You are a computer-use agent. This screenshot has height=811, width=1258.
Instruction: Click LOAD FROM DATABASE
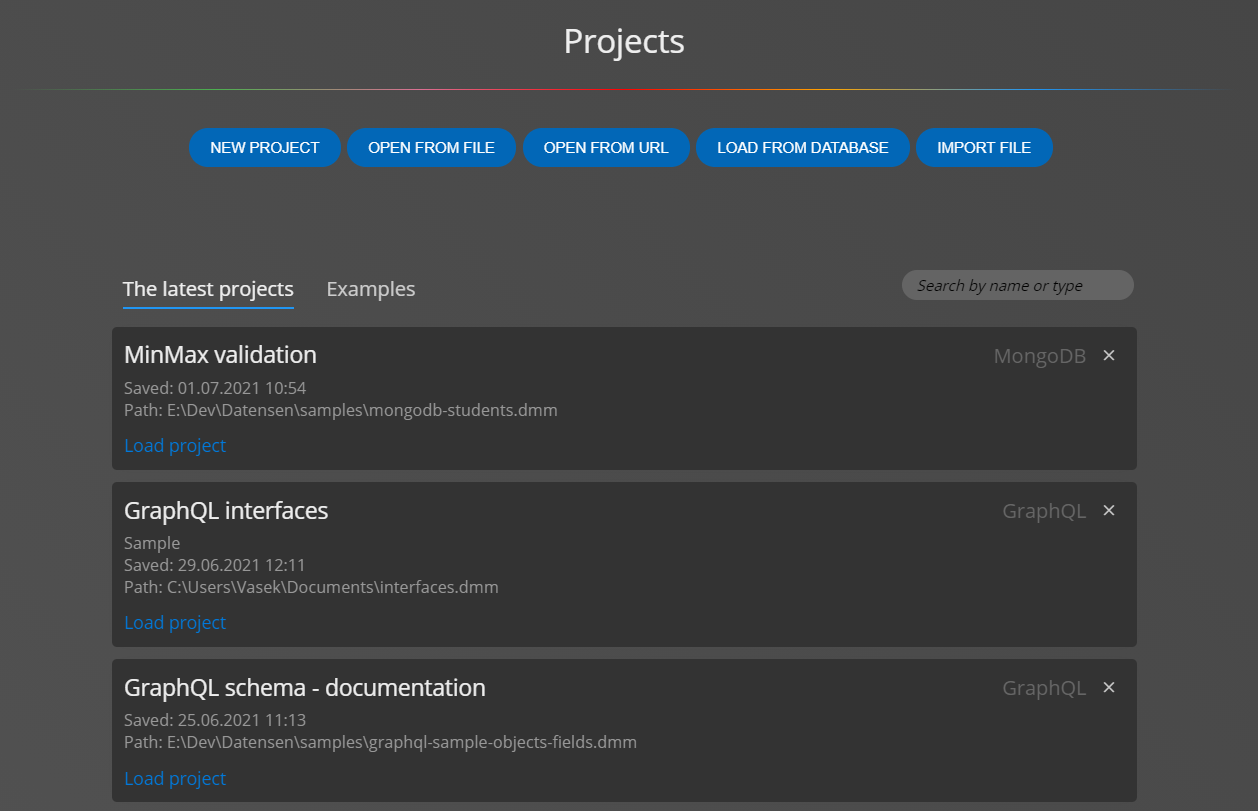[x=803, y=147]
